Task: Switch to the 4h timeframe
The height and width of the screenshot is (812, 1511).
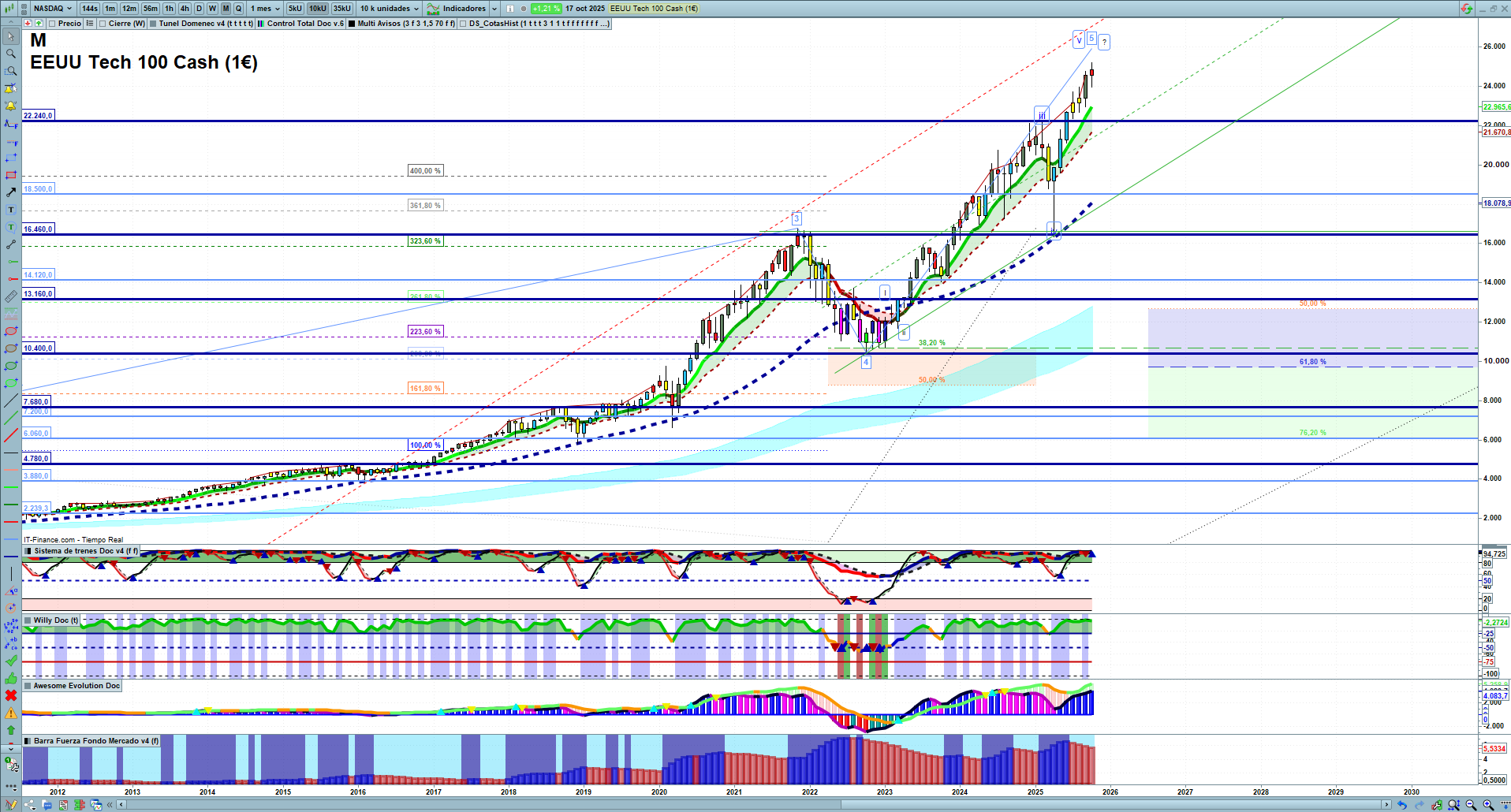Action: point(185,9)
